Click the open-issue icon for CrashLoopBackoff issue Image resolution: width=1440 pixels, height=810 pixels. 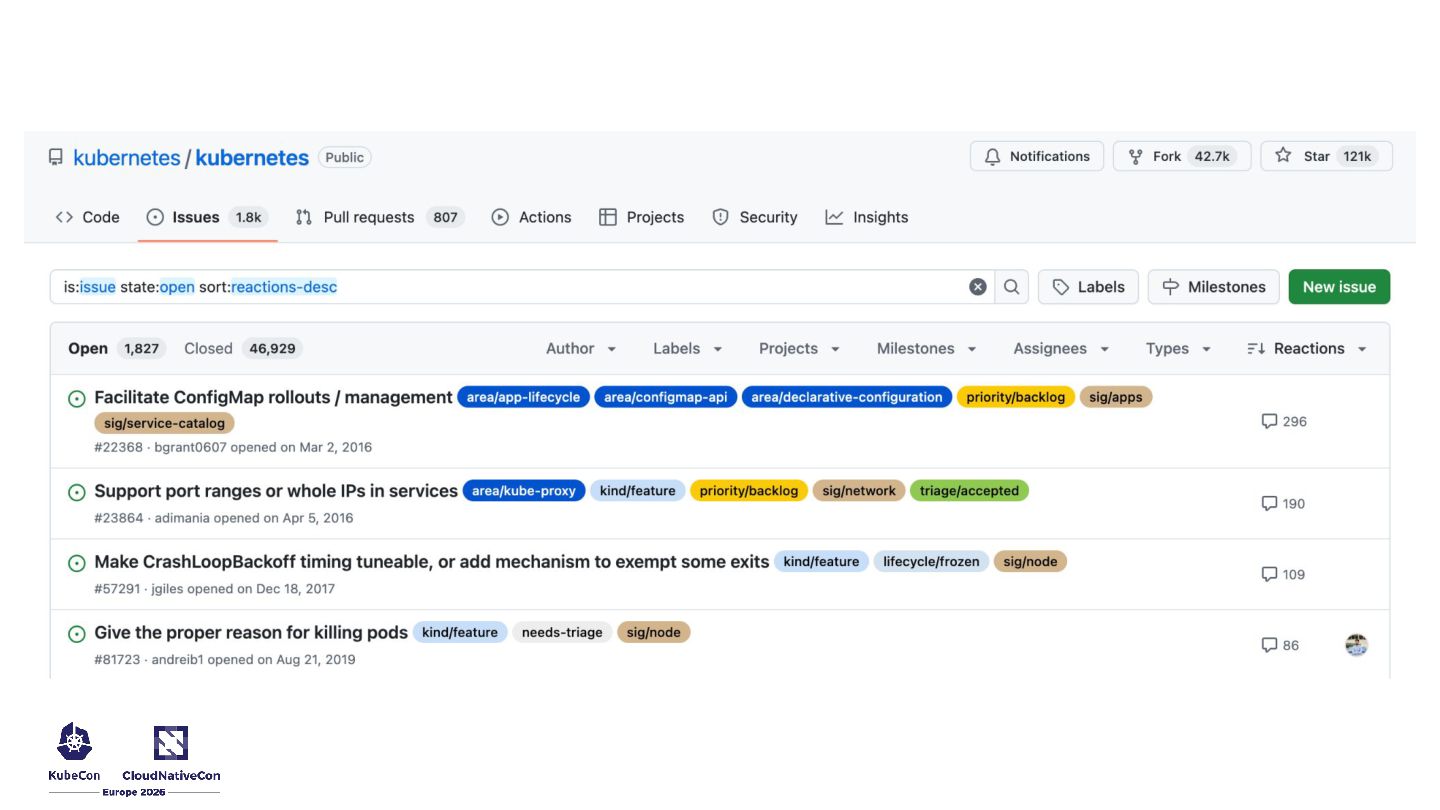pyautogui.click(x=76, y=563)
